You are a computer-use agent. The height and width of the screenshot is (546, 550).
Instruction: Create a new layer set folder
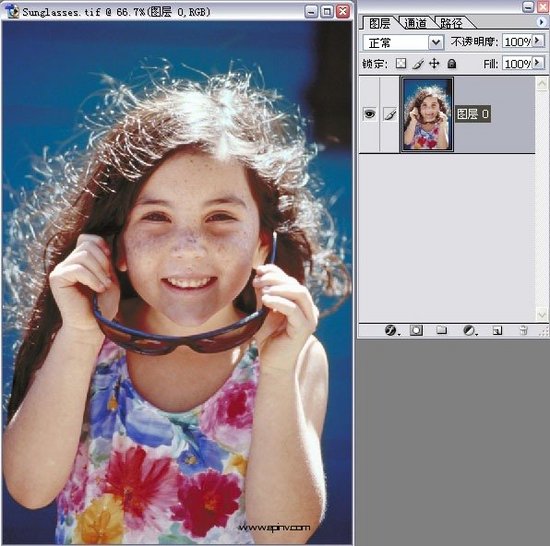(x=441, y=330)
